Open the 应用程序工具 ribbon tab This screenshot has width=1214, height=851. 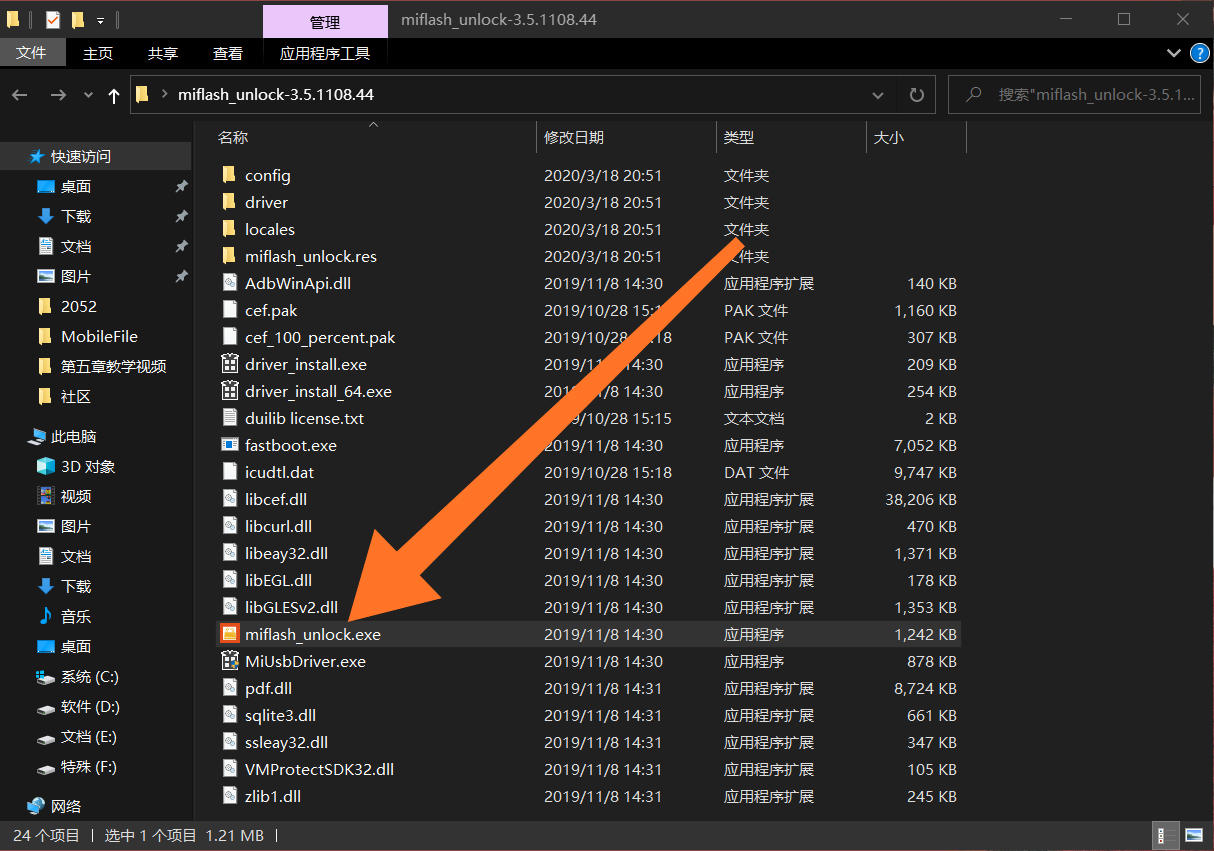[325, 53]
